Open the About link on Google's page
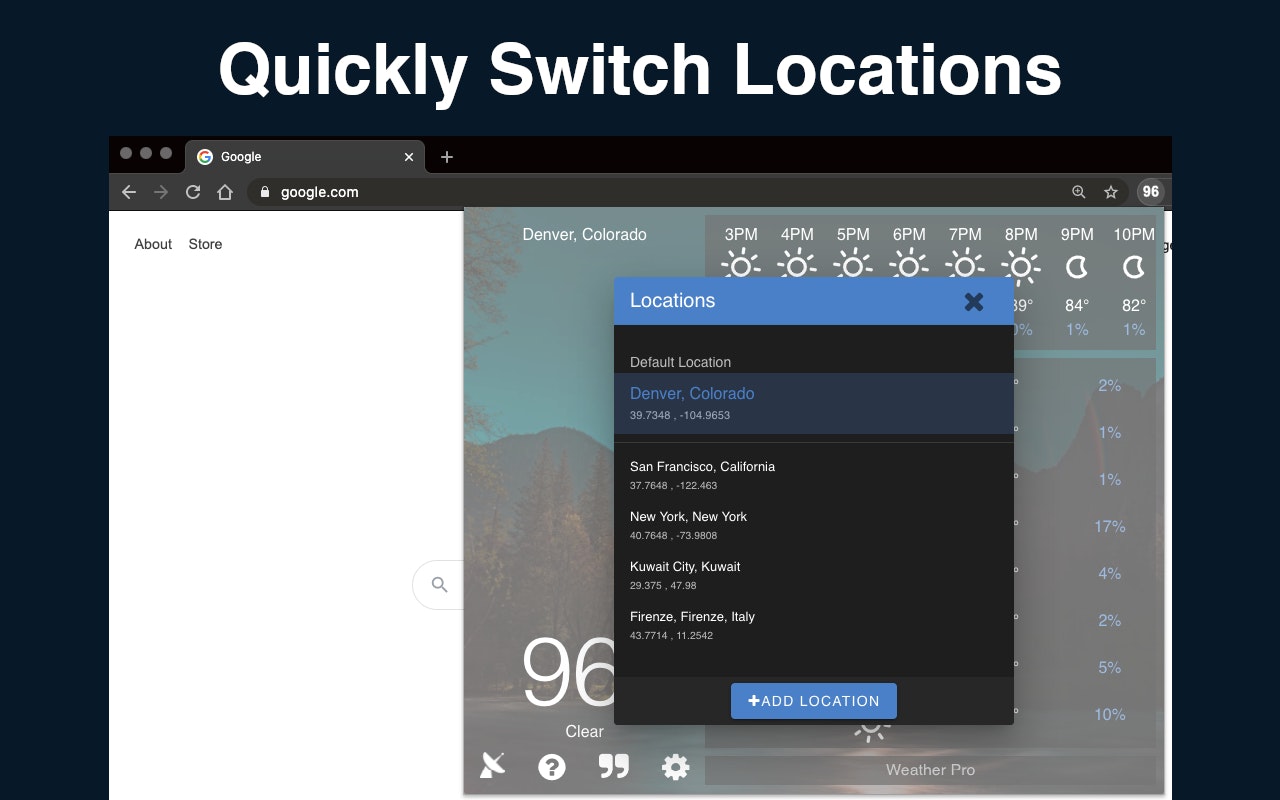The width and height of the screenshot is (1280, 800). tap(152, 244)
